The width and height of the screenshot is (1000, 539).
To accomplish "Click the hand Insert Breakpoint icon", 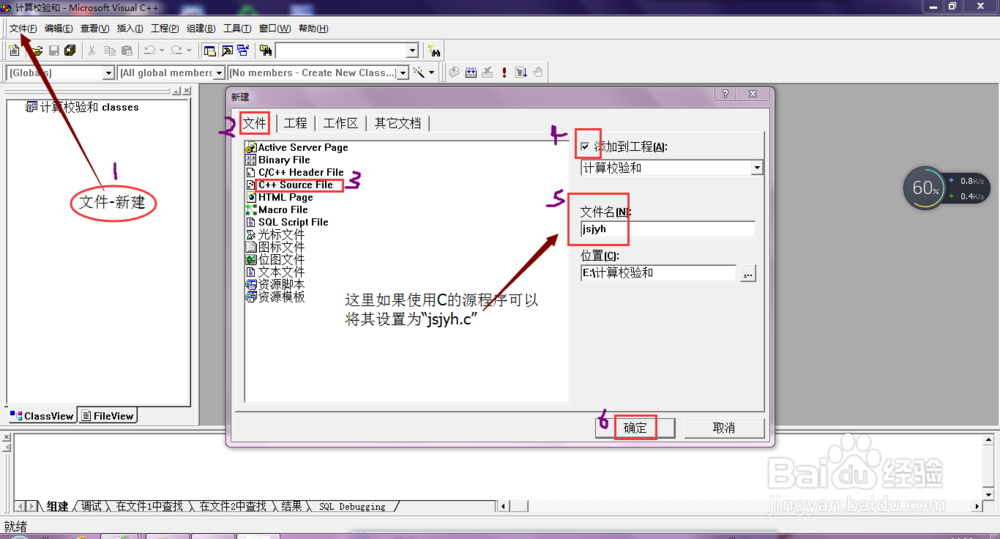I will (x=538, y=72).
